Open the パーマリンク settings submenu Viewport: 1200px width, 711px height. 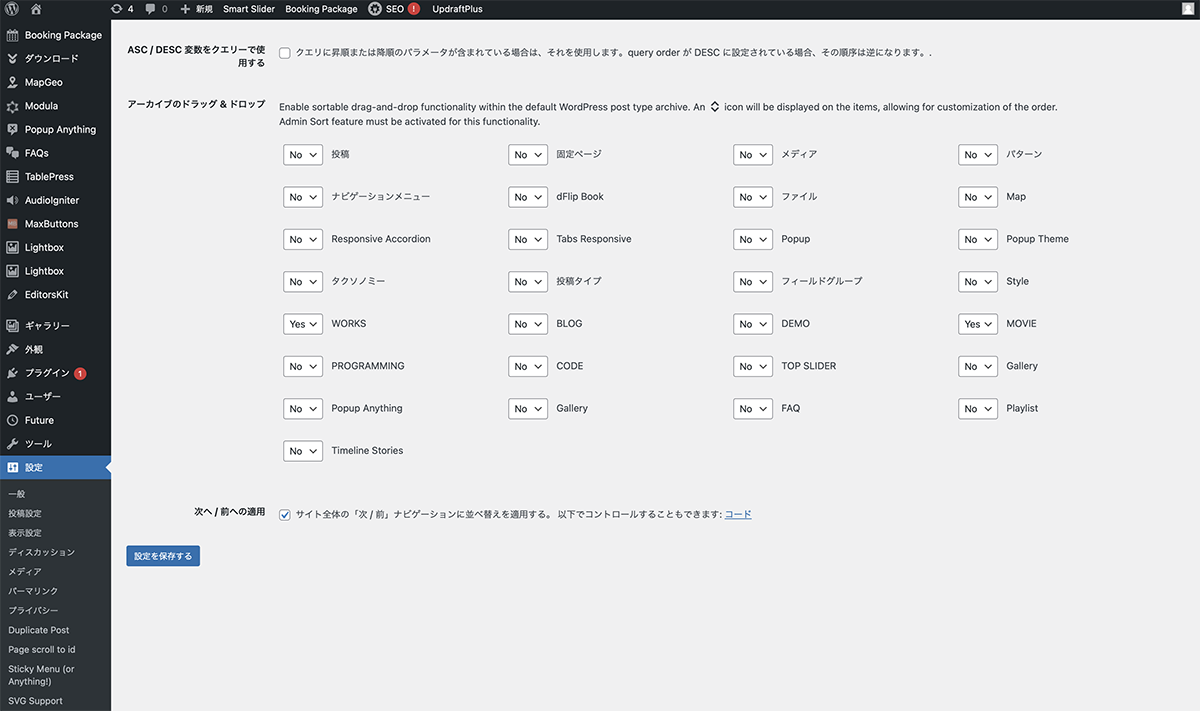pyautogui.click(x=33, y=591)
